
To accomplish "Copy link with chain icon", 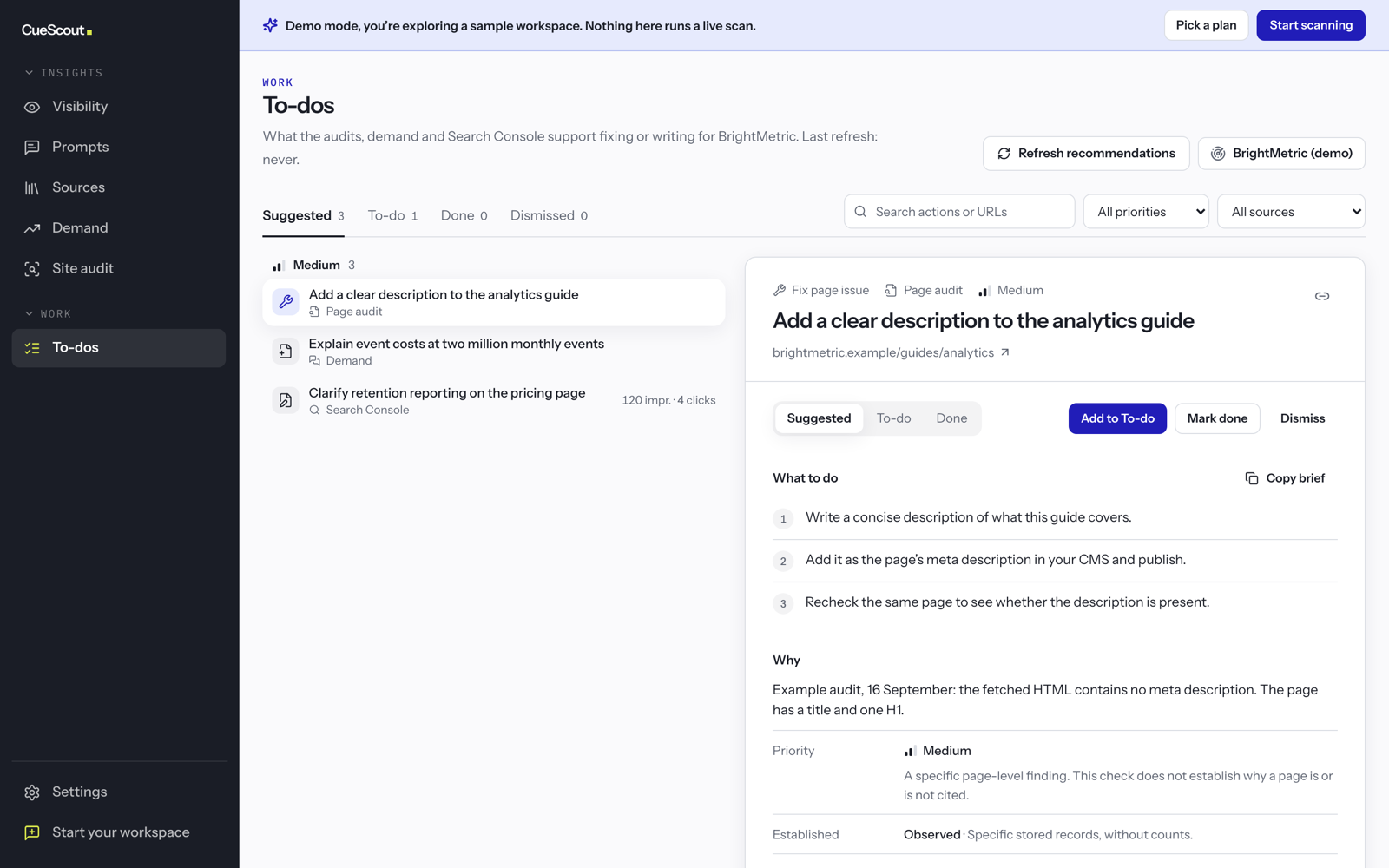I will 1322,296.
